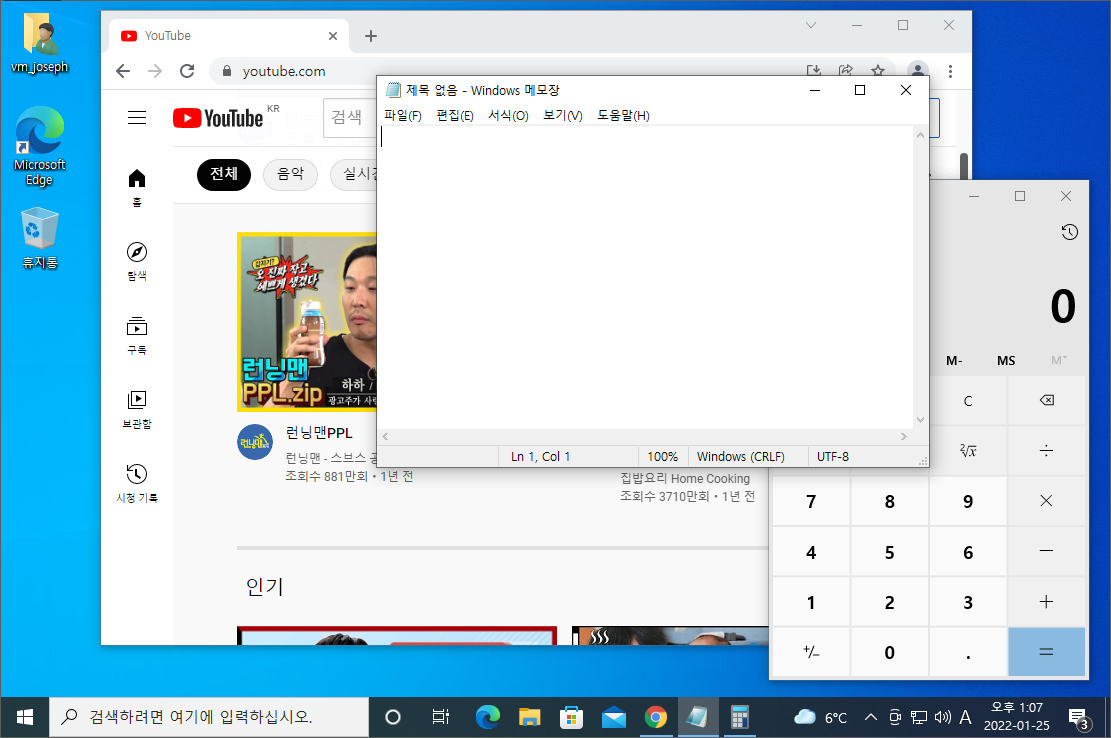Click the Calculator 7 key
Image resolution: width=1111 pixels, height=738 pixels.
[x=811, y=501]
